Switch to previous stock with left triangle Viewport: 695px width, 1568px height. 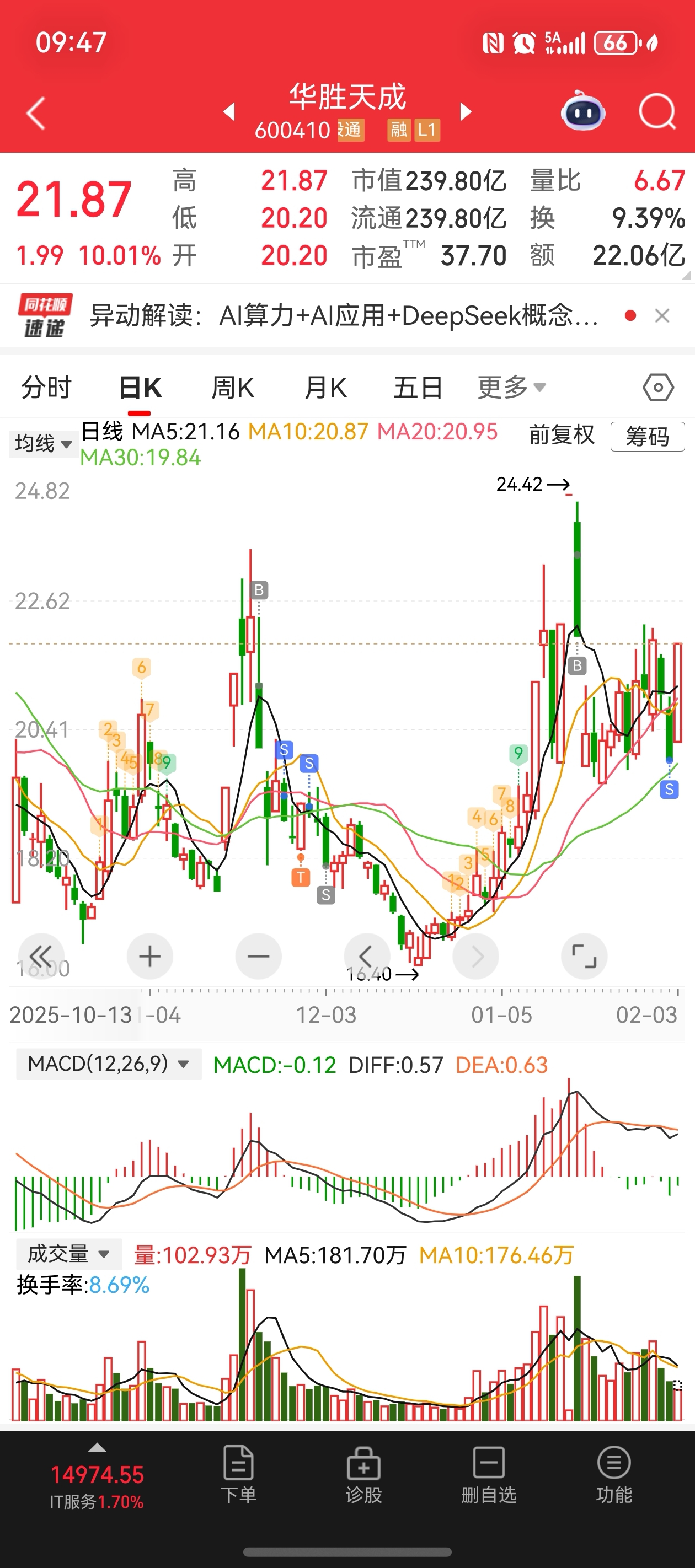click(x=229, y=112)
